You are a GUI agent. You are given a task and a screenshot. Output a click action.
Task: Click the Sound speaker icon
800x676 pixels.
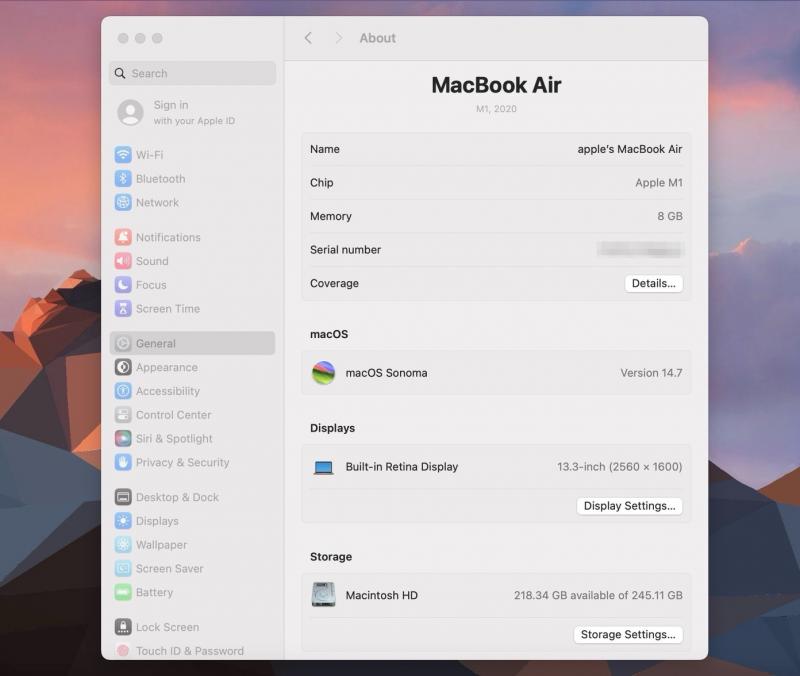pos(123,261)
